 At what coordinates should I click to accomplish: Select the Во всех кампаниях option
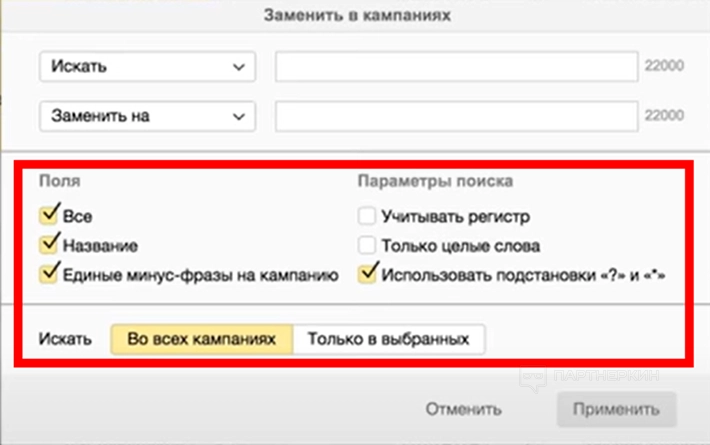(x=201, y=338)
